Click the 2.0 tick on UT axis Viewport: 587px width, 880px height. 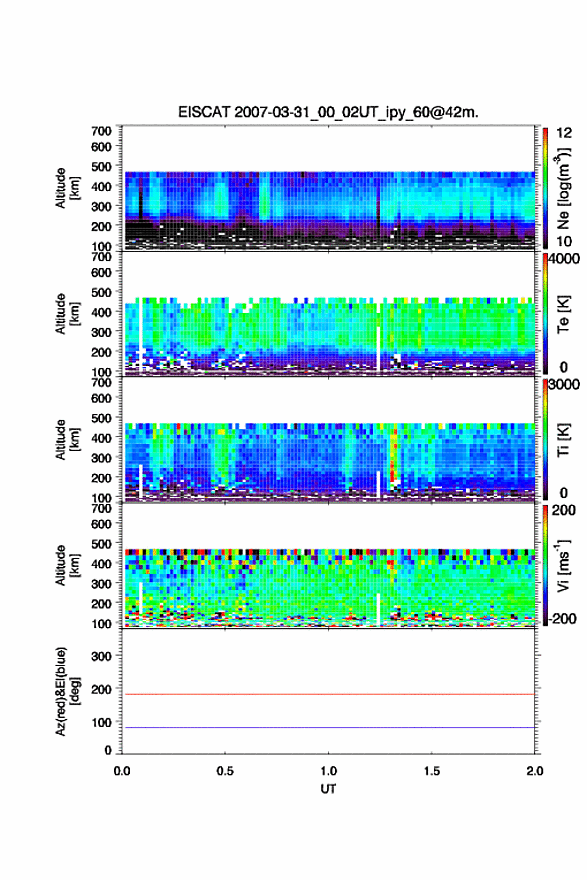(535, 771)
